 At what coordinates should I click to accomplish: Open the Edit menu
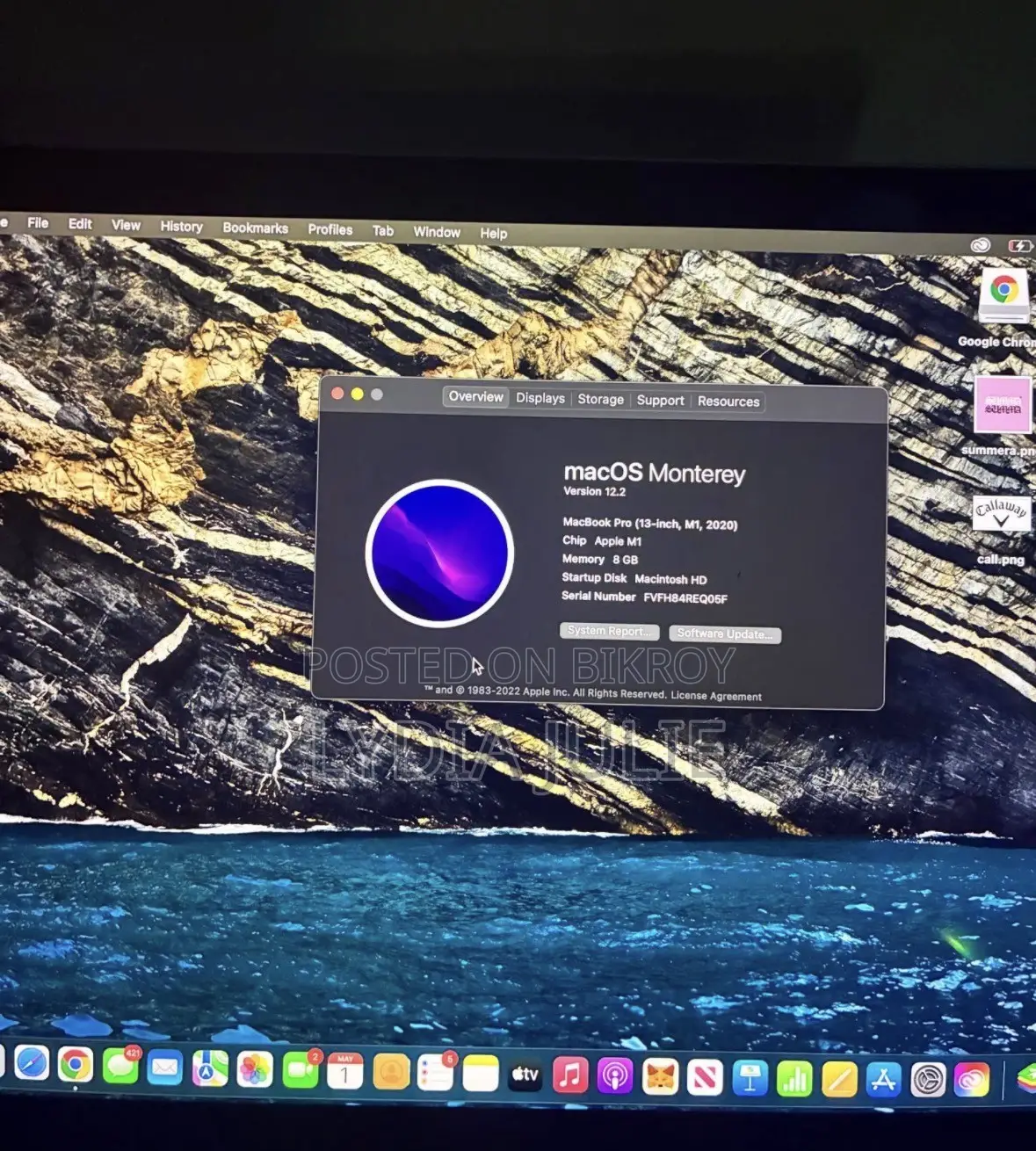pos(80,224)
